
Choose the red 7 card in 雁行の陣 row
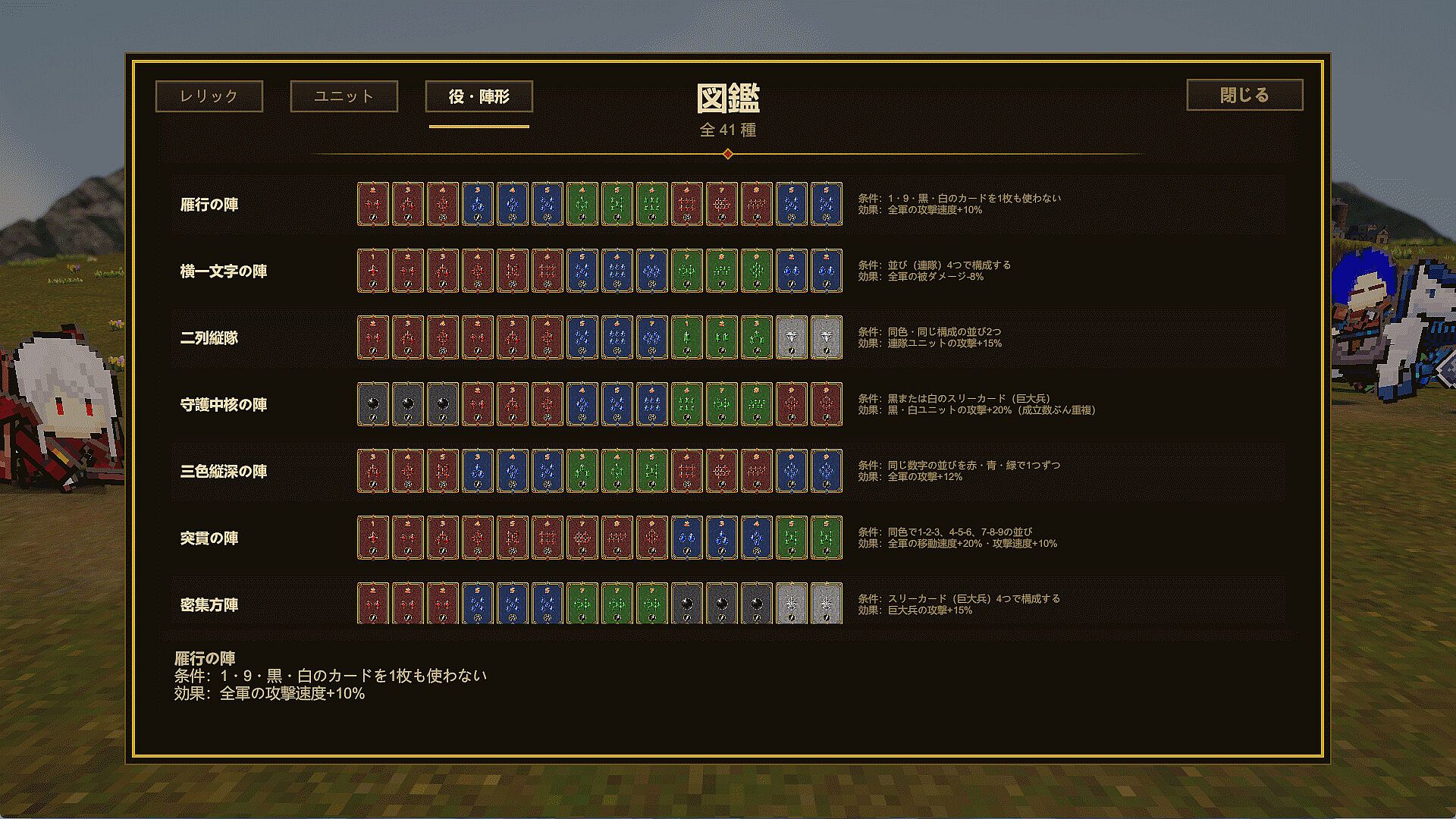tap(722, 204)
